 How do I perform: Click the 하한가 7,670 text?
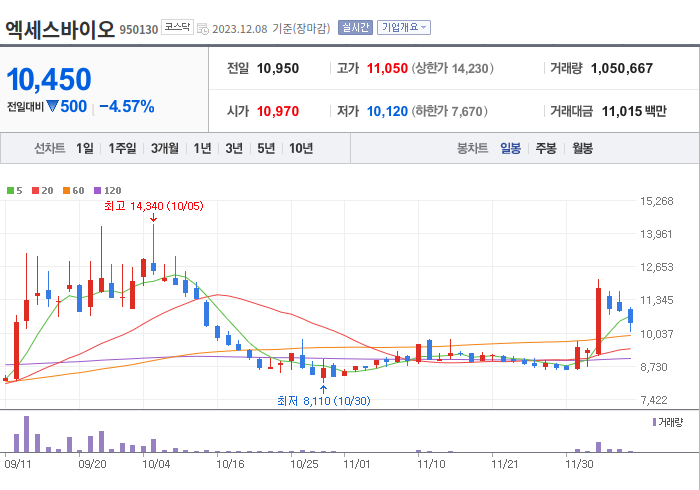[x=450, y=111]
